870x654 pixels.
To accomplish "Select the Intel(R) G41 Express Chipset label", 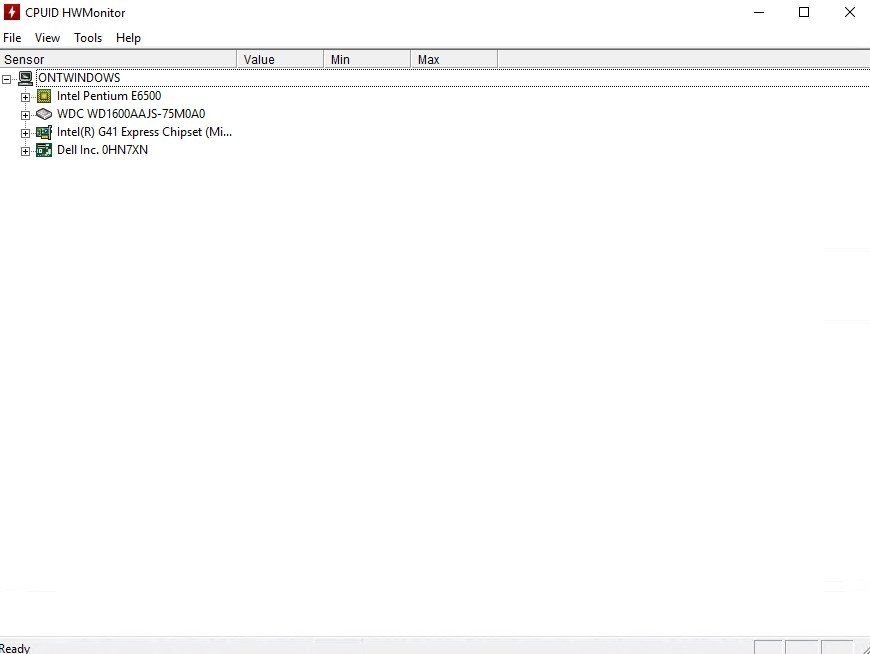I will (x=144, y=132).
